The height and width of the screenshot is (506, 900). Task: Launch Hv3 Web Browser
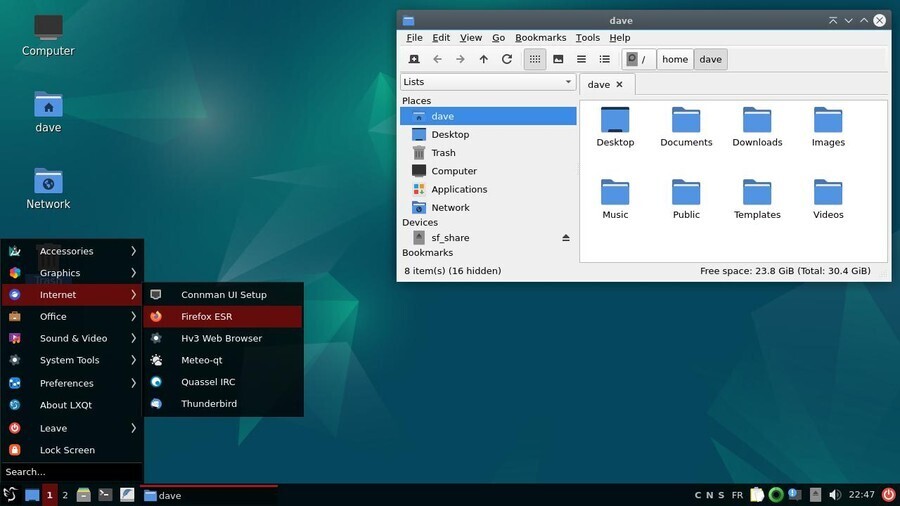point(223,338)
